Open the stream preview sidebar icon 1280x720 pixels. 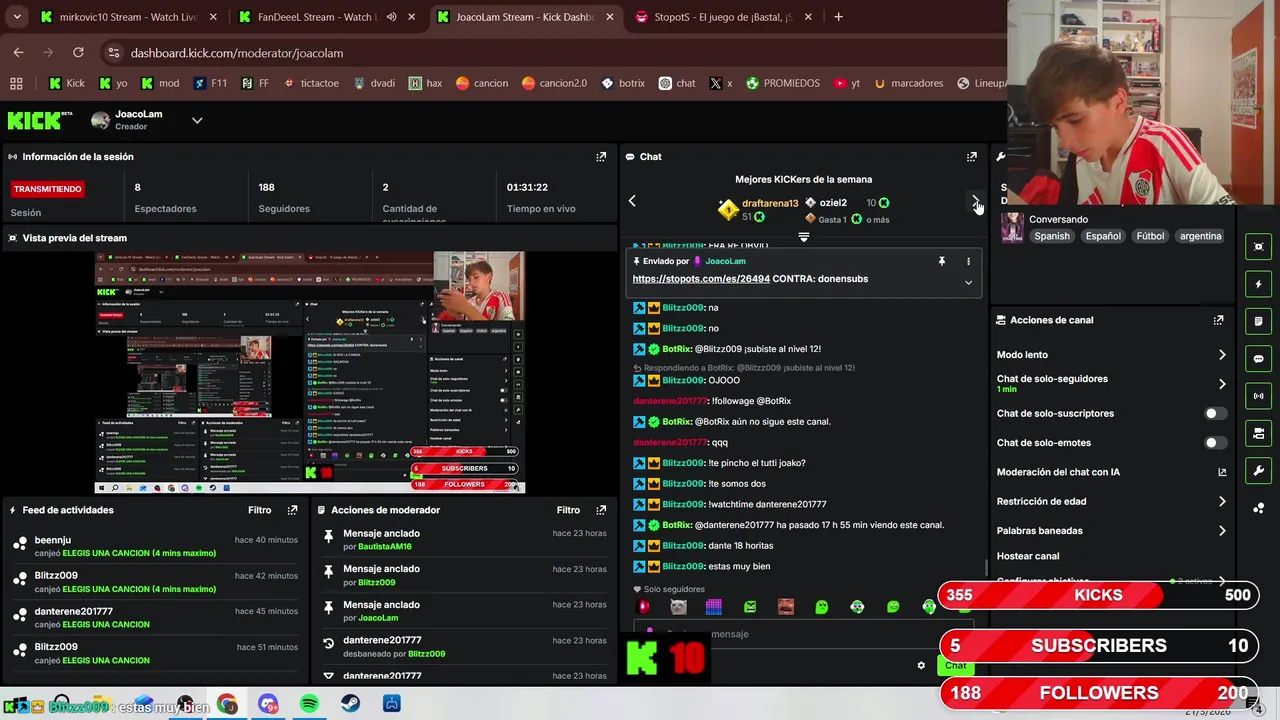coord(1258,247)
